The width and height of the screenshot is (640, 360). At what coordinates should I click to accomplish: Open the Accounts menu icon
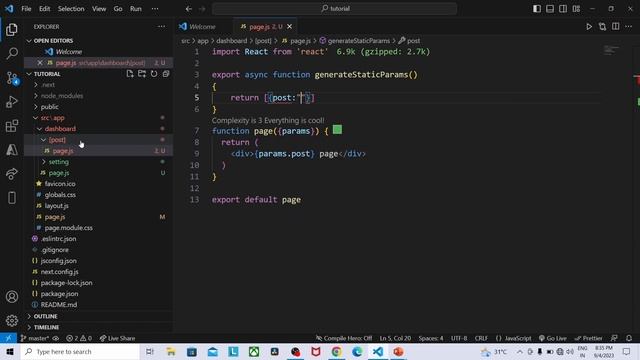(12, 297)
